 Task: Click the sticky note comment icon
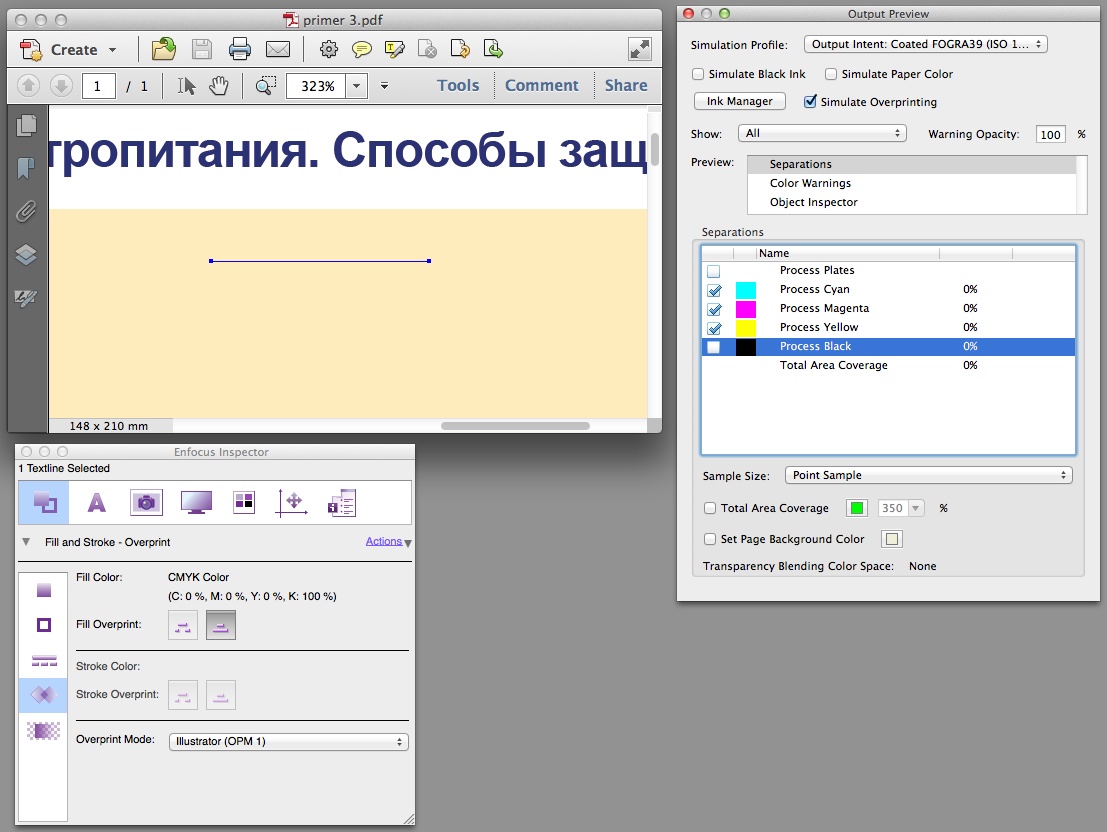coord(361,49)
